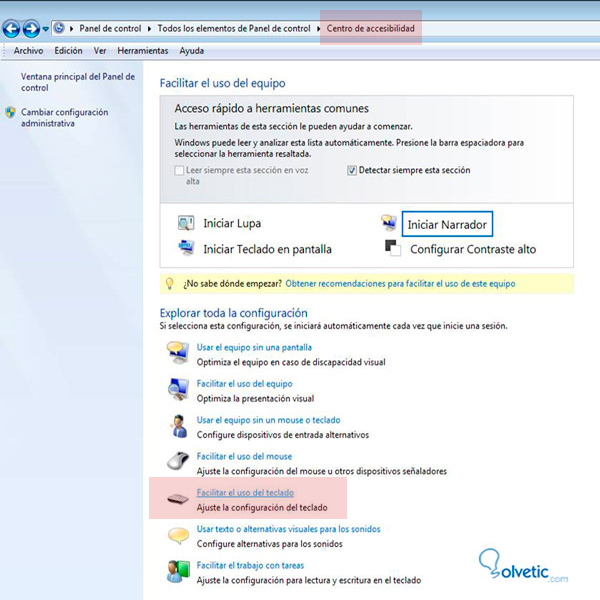Click the people icon for trabajo con tareas

tap(178, 572)
